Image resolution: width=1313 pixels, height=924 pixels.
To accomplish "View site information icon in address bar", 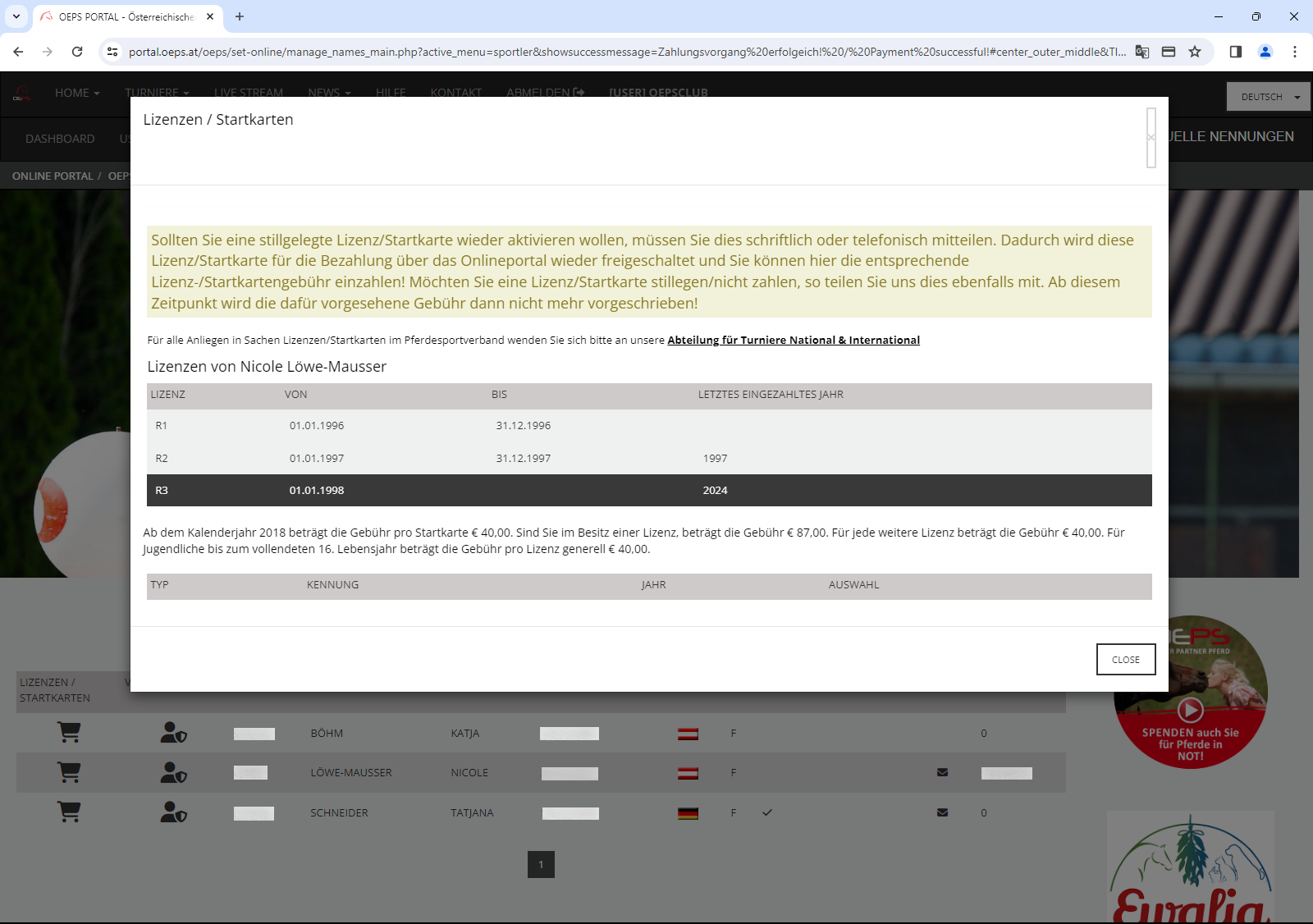I will (113, 52).
